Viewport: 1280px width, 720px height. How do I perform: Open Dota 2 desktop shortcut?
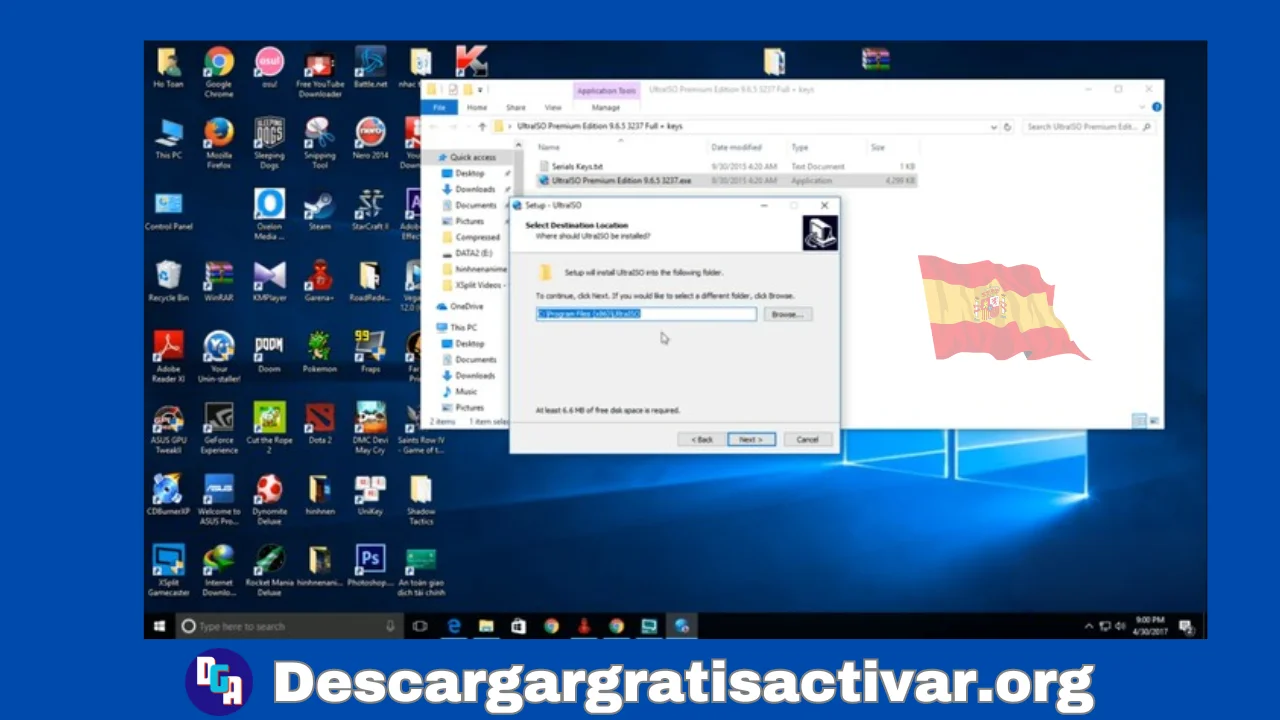pyautogui.click(x=320, y=425)
